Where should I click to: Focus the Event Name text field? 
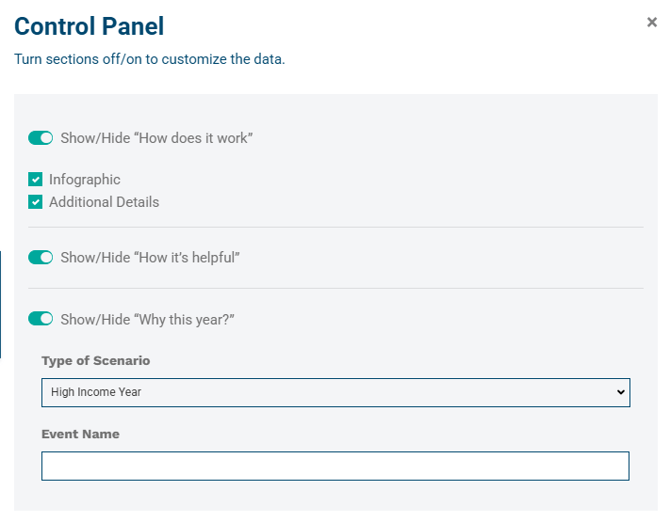point(335,466)
